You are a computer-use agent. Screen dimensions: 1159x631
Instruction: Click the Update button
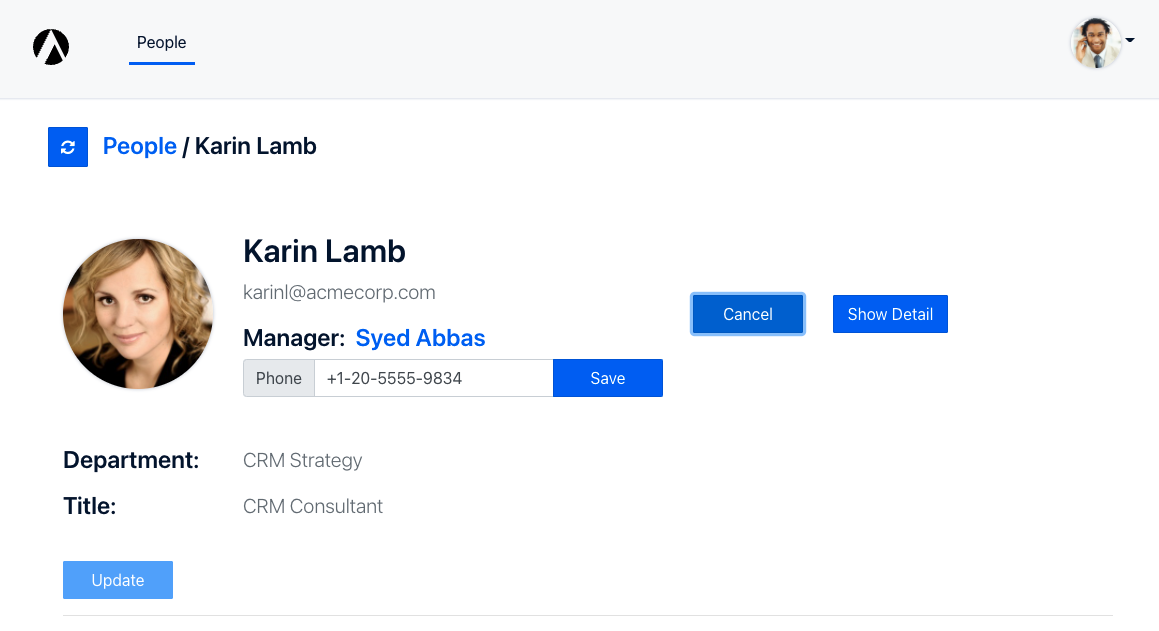click(x=118, y=580)
